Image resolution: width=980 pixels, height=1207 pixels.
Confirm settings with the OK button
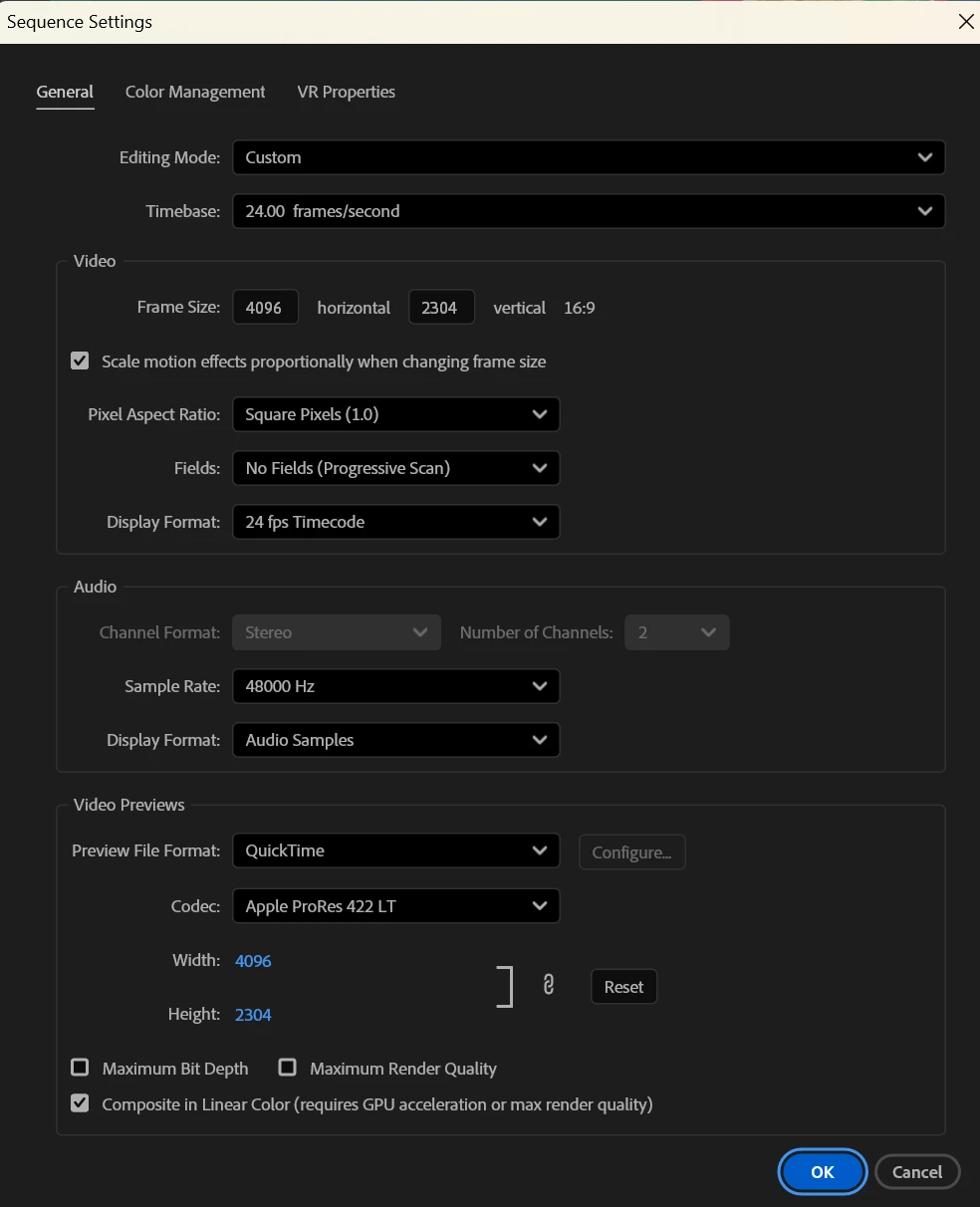(x=823, y=1172)
